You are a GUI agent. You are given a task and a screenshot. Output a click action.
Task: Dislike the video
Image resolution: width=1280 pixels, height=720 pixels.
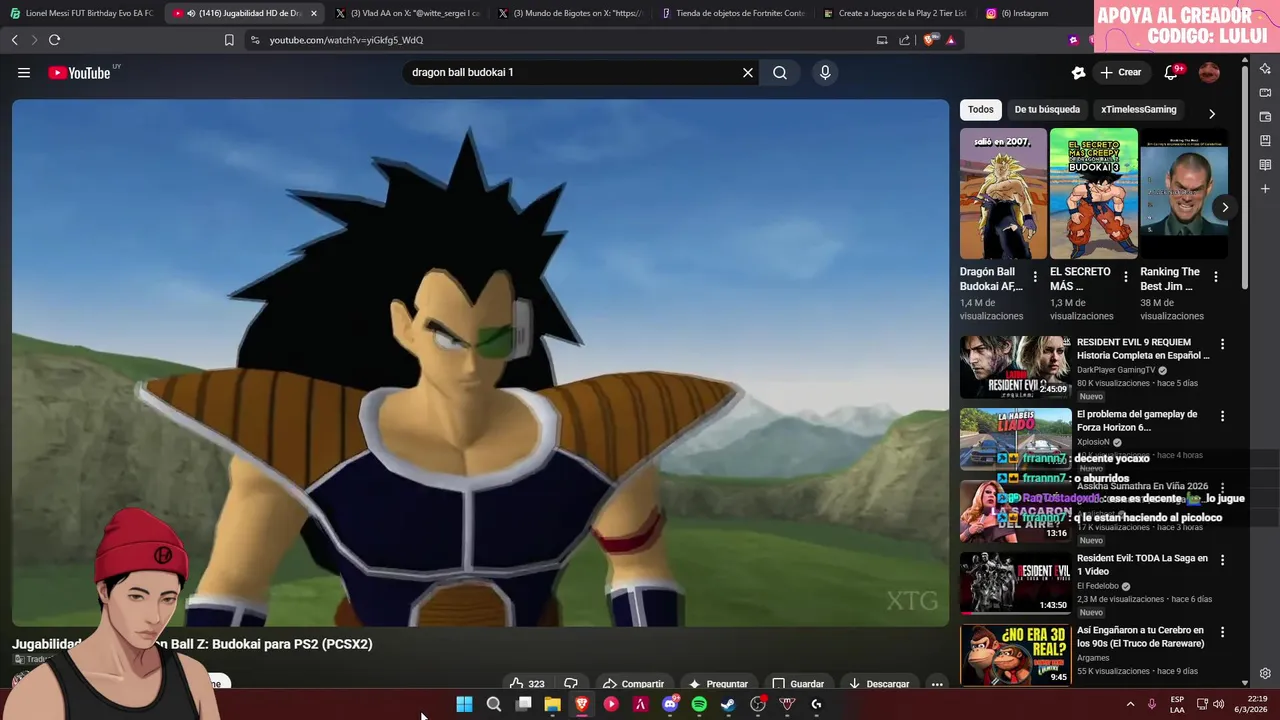(571, 684)
